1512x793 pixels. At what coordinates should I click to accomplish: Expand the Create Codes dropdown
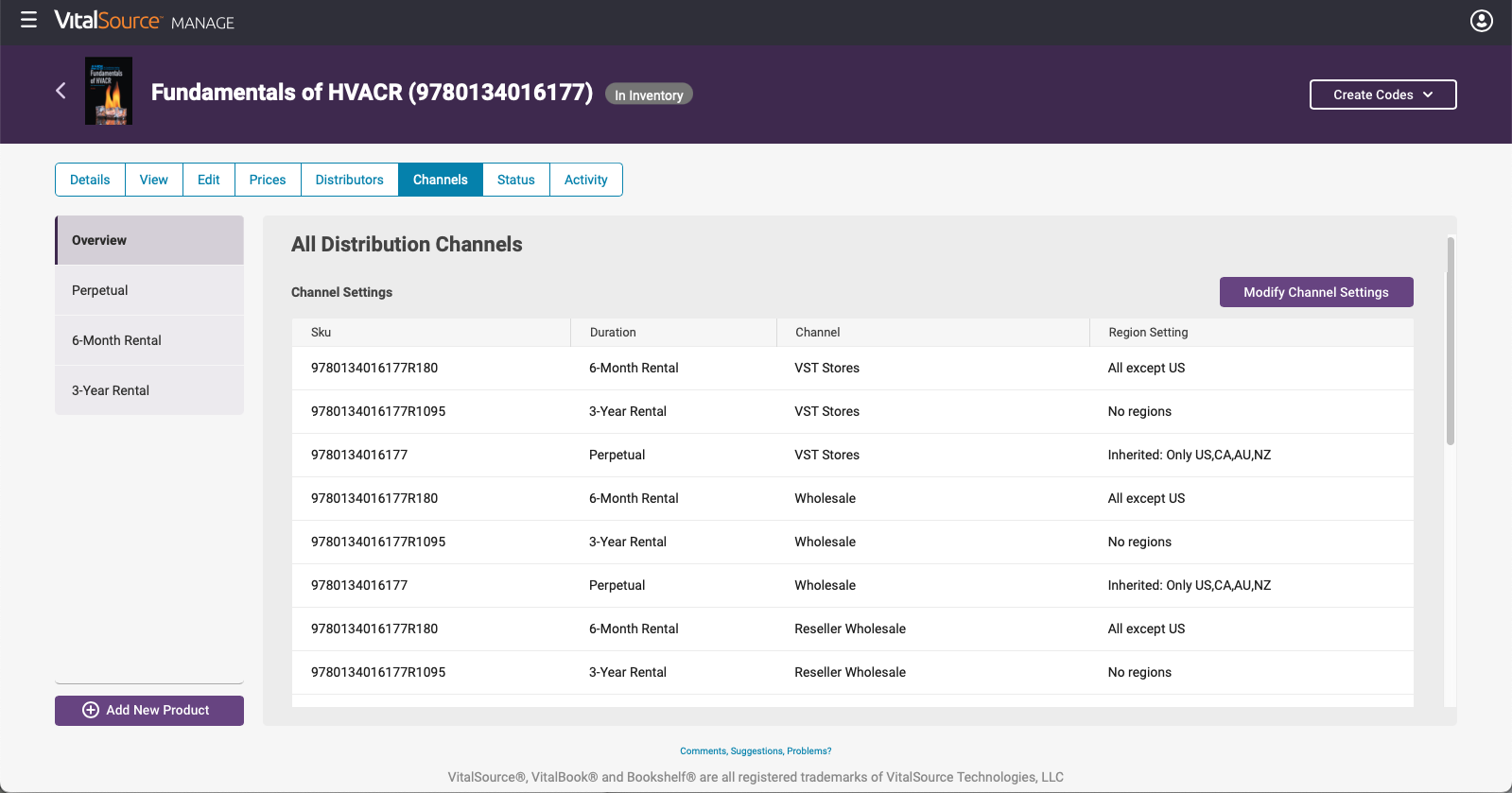tap(1382, 95)
